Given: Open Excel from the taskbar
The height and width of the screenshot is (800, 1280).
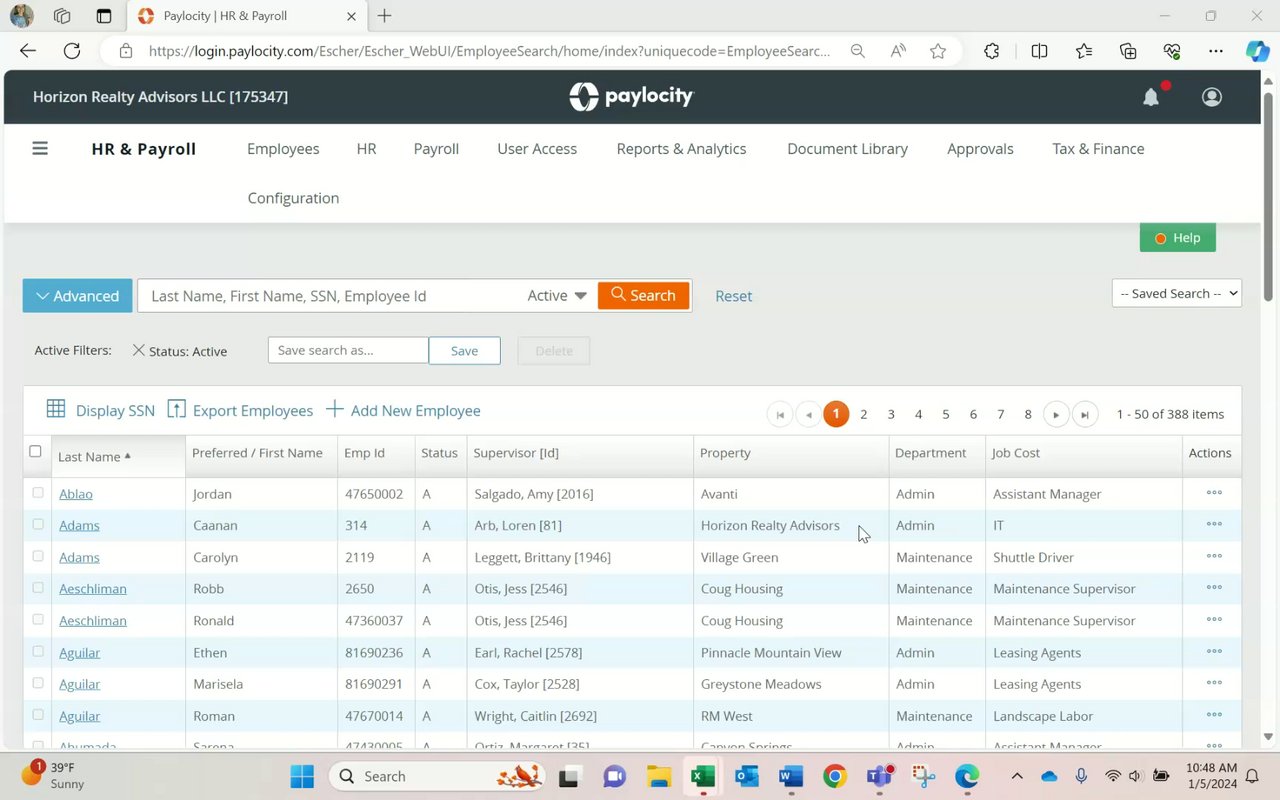Looking at the screenshot, I should click(703, 776).
